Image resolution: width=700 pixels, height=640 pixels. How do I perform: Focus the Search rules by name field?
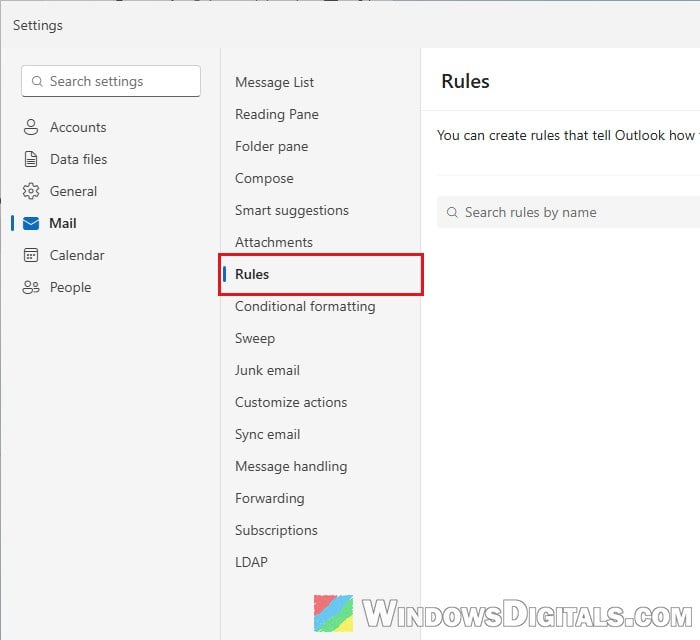(x=568, y=212)
